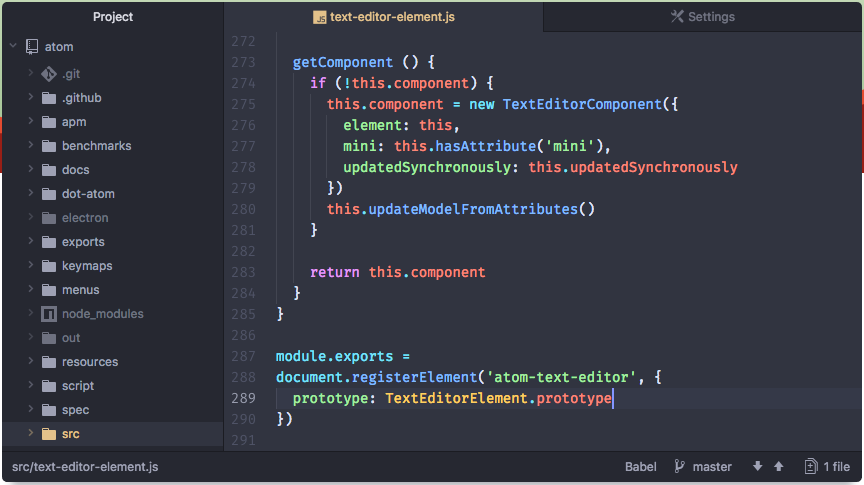
Task: Click the master branch name
Action: point(712,467)
